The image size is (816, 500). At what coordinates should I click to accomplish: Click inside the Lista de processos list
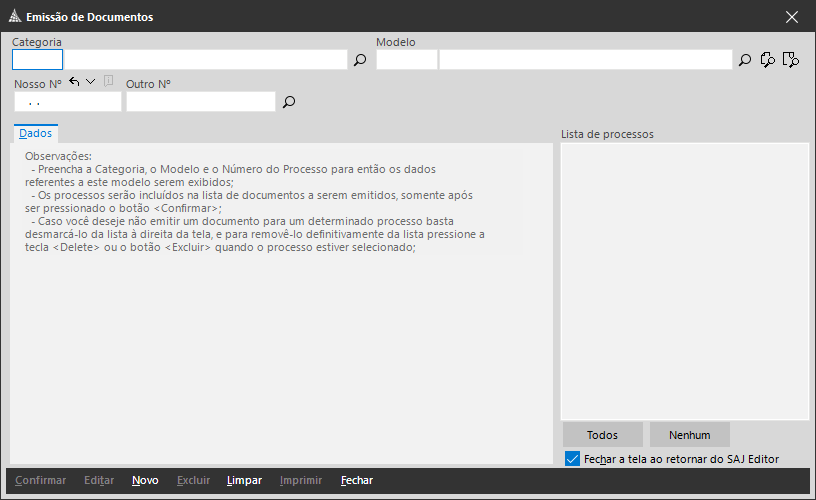[x=684, y=280]
